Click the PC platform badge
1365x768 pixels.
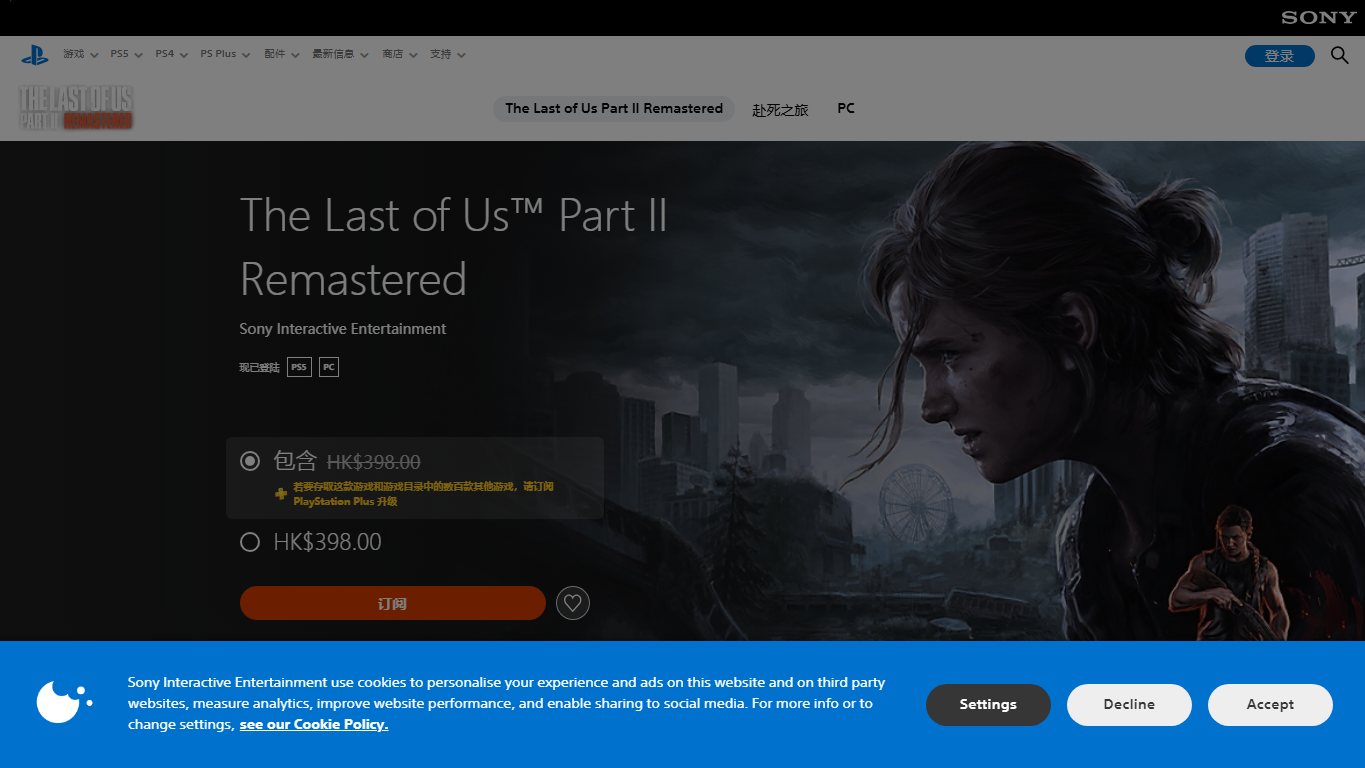(329, 367)
